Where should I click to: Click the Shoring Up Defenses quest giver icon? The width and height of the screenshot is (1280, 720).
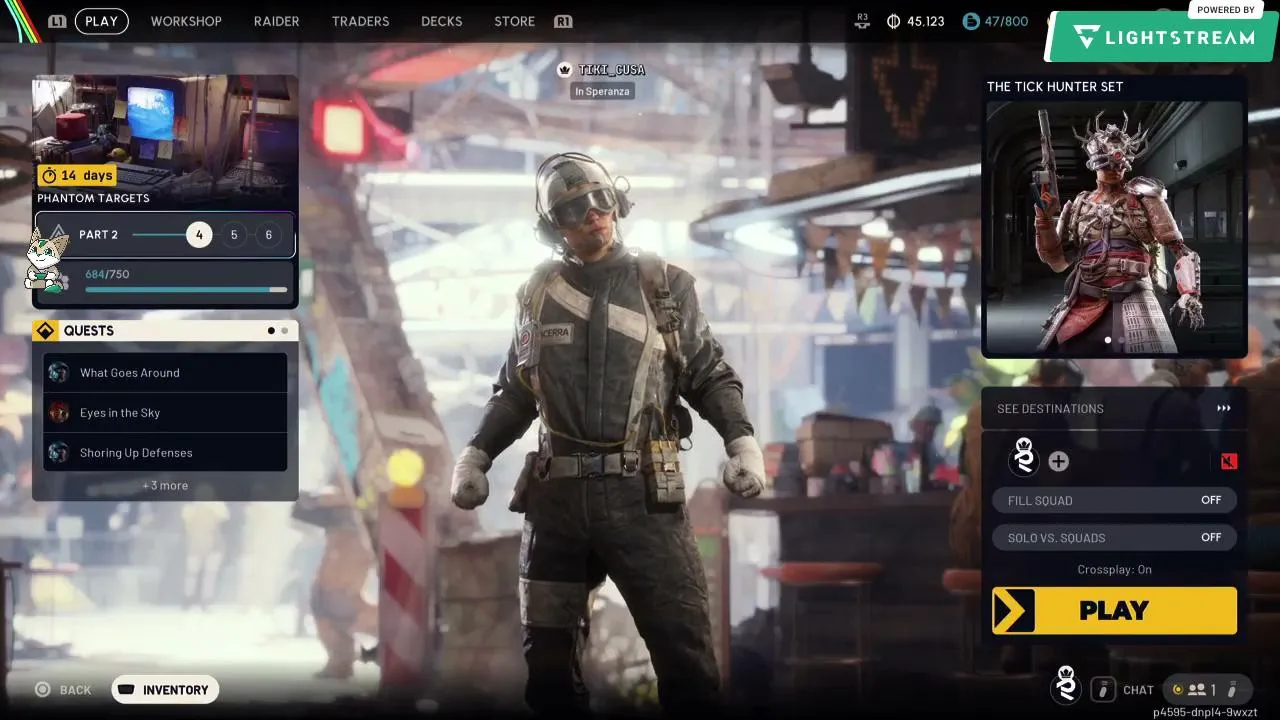[x=59, y=453]
